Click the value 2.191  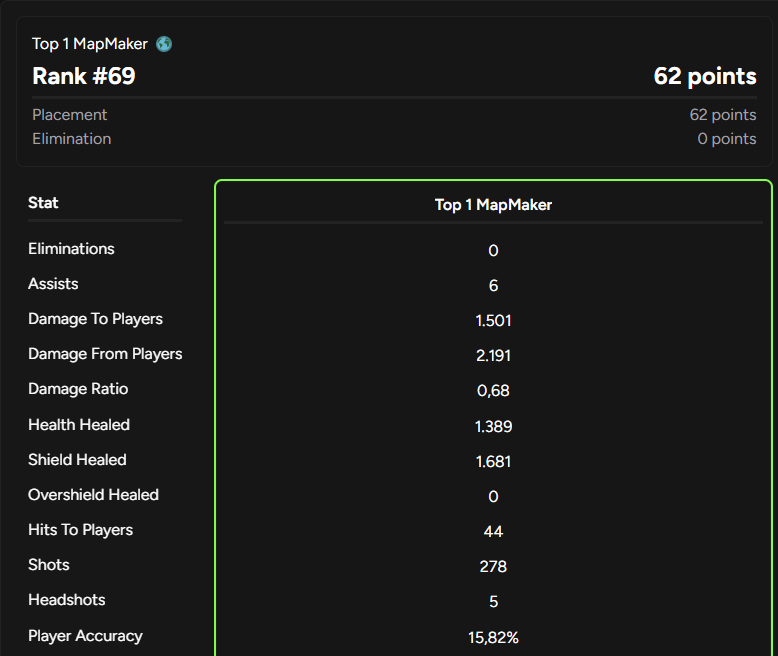click(x=493, y=356)
